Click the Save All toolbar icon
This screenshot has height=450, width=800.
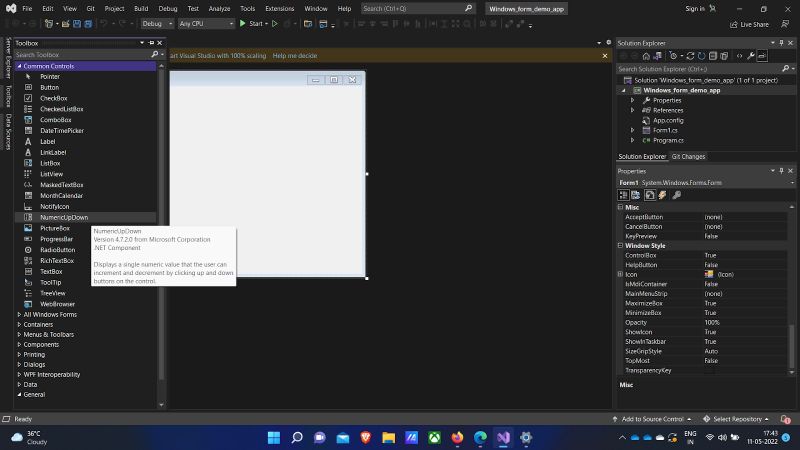88,24
